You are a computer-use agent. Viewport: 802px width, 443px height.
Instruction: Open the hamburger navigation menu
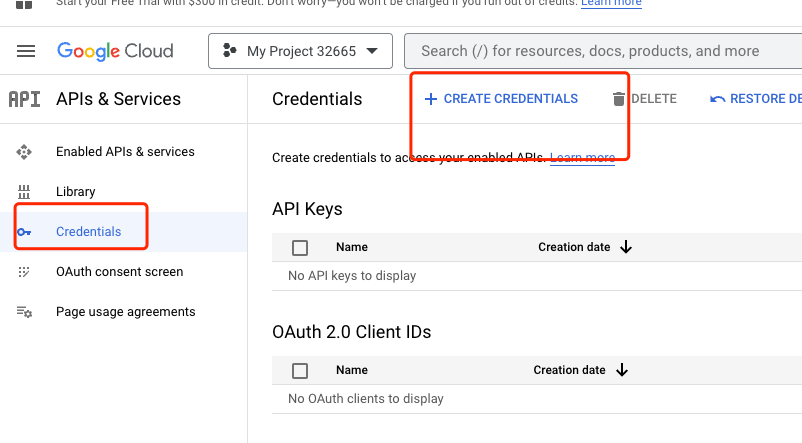pyautogui.click(x=26, y=51)
